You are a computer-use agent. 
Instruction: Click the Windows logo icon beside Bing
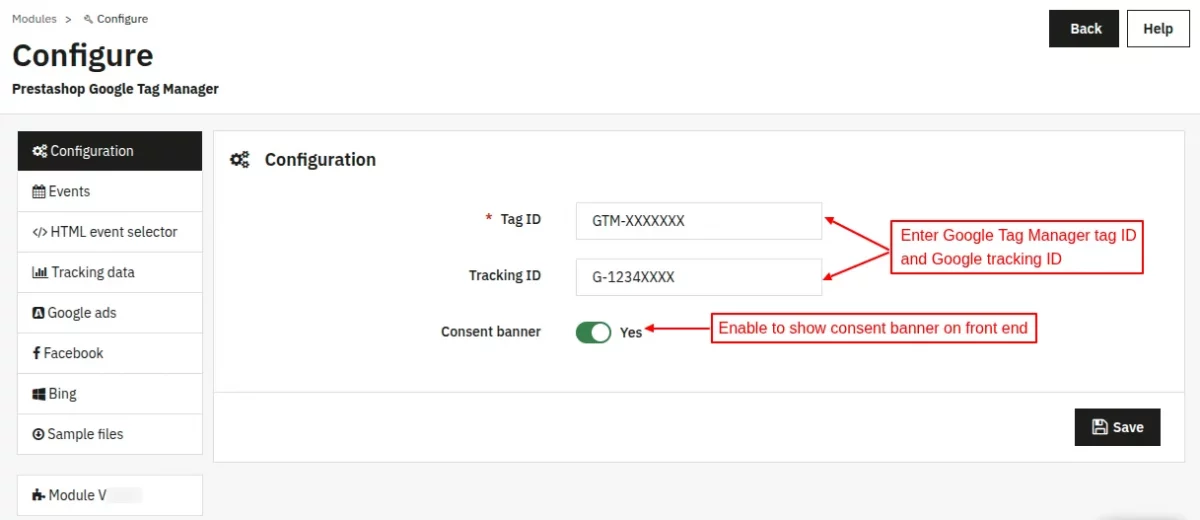(x=39, y=394)
